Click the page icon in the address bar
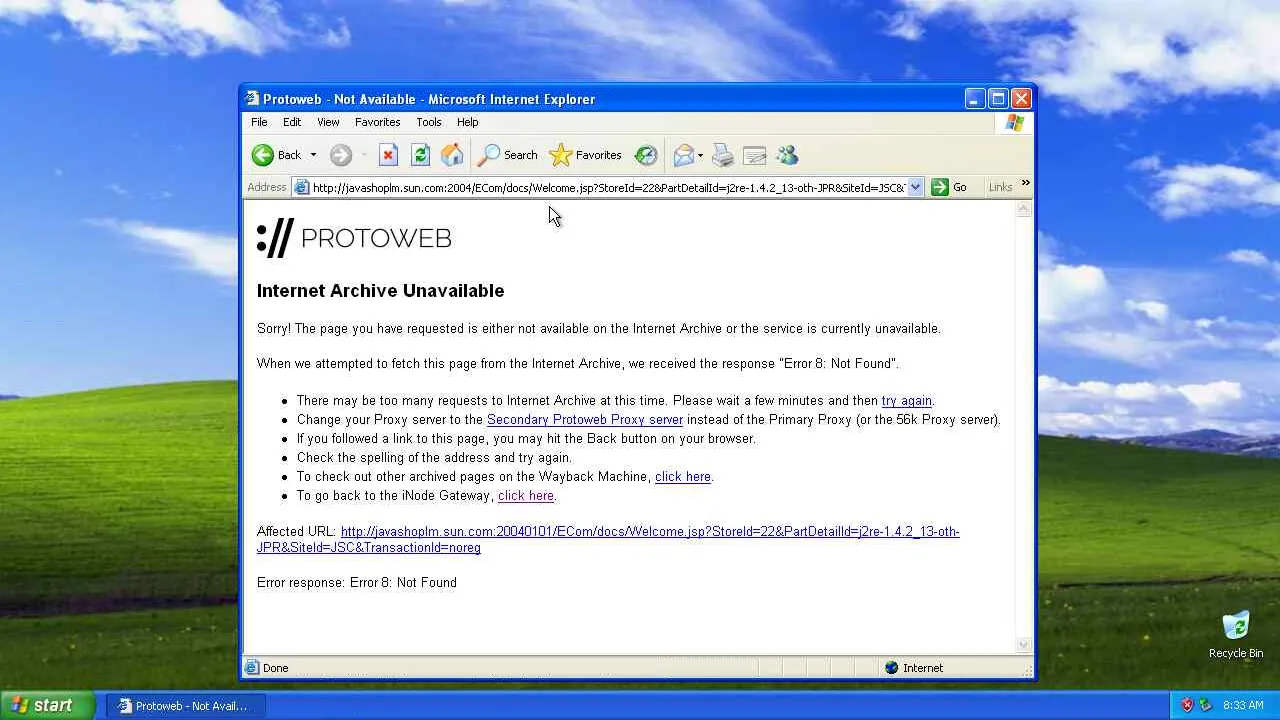The image size is (1280, 720). coord(301,187)
